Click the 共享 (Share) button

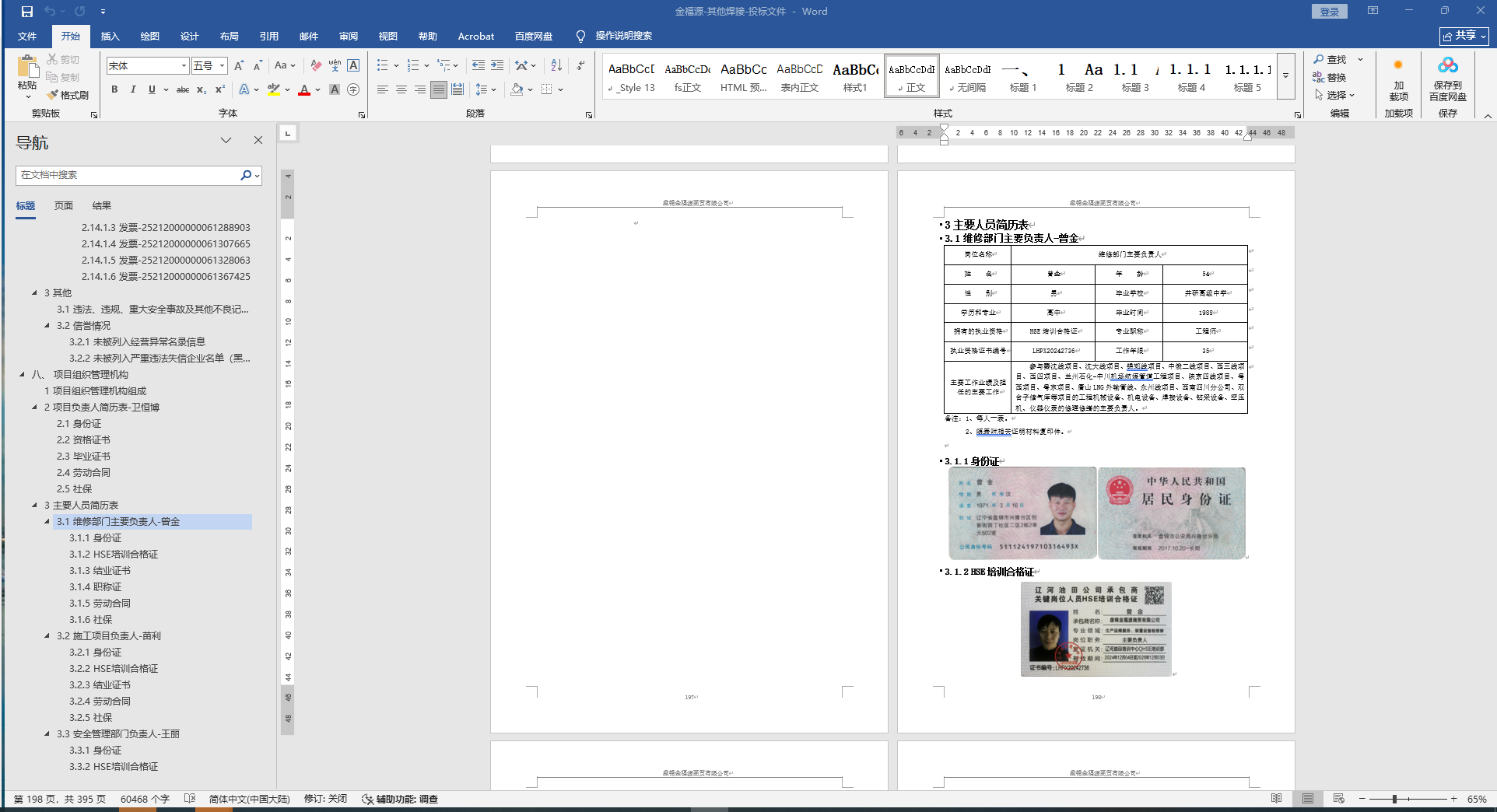(1464, 37)
